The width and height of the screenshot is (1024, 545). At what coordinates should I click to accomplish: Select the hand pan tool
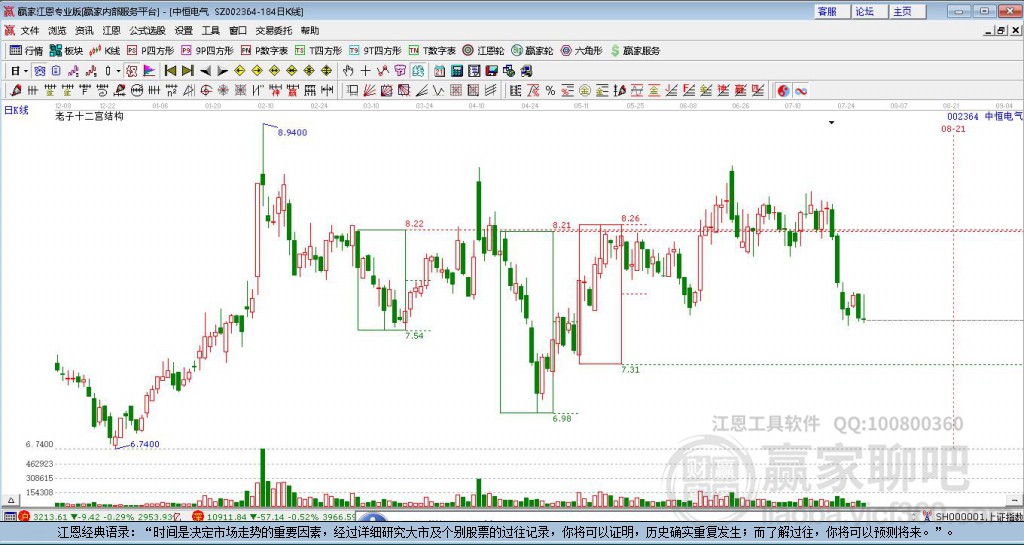pyautogui.click(x=348, y=70)
